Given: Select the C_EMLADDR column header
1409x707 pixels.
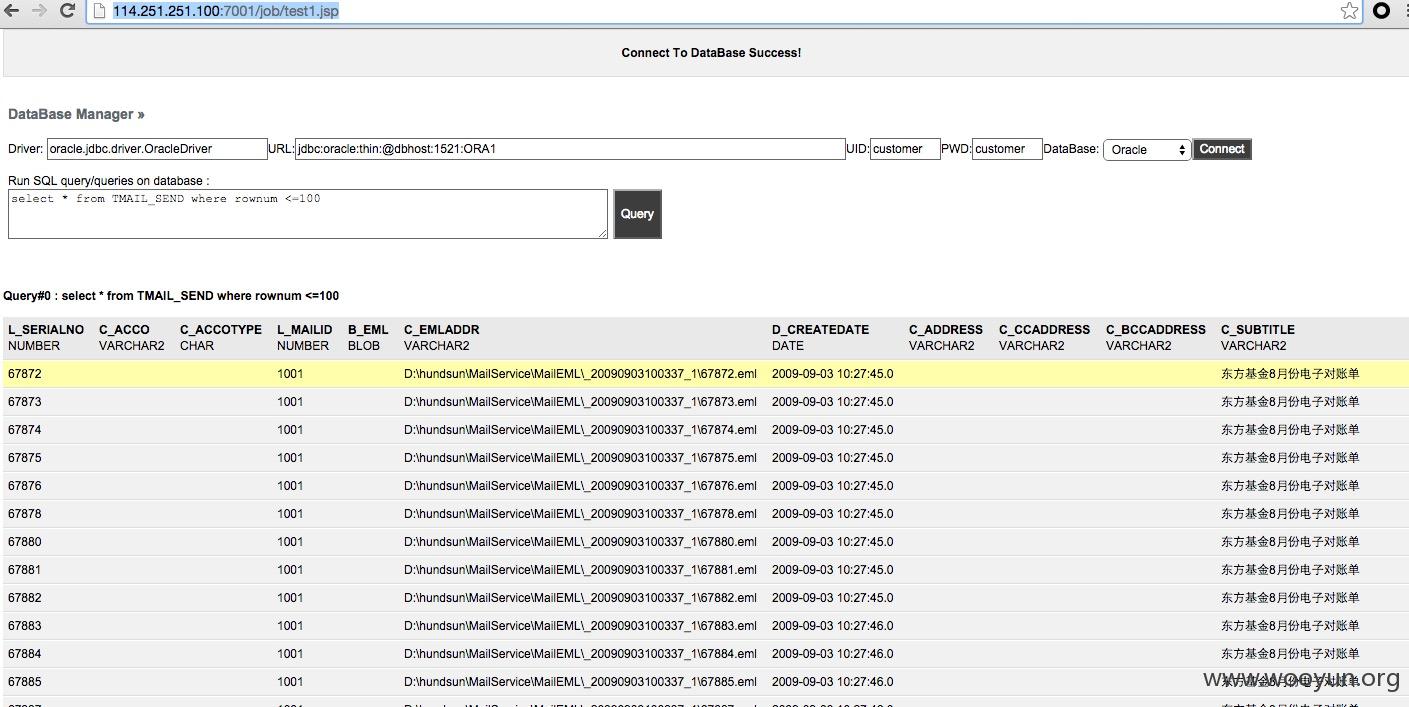Looking at the screenshot, I should point(442,330).
